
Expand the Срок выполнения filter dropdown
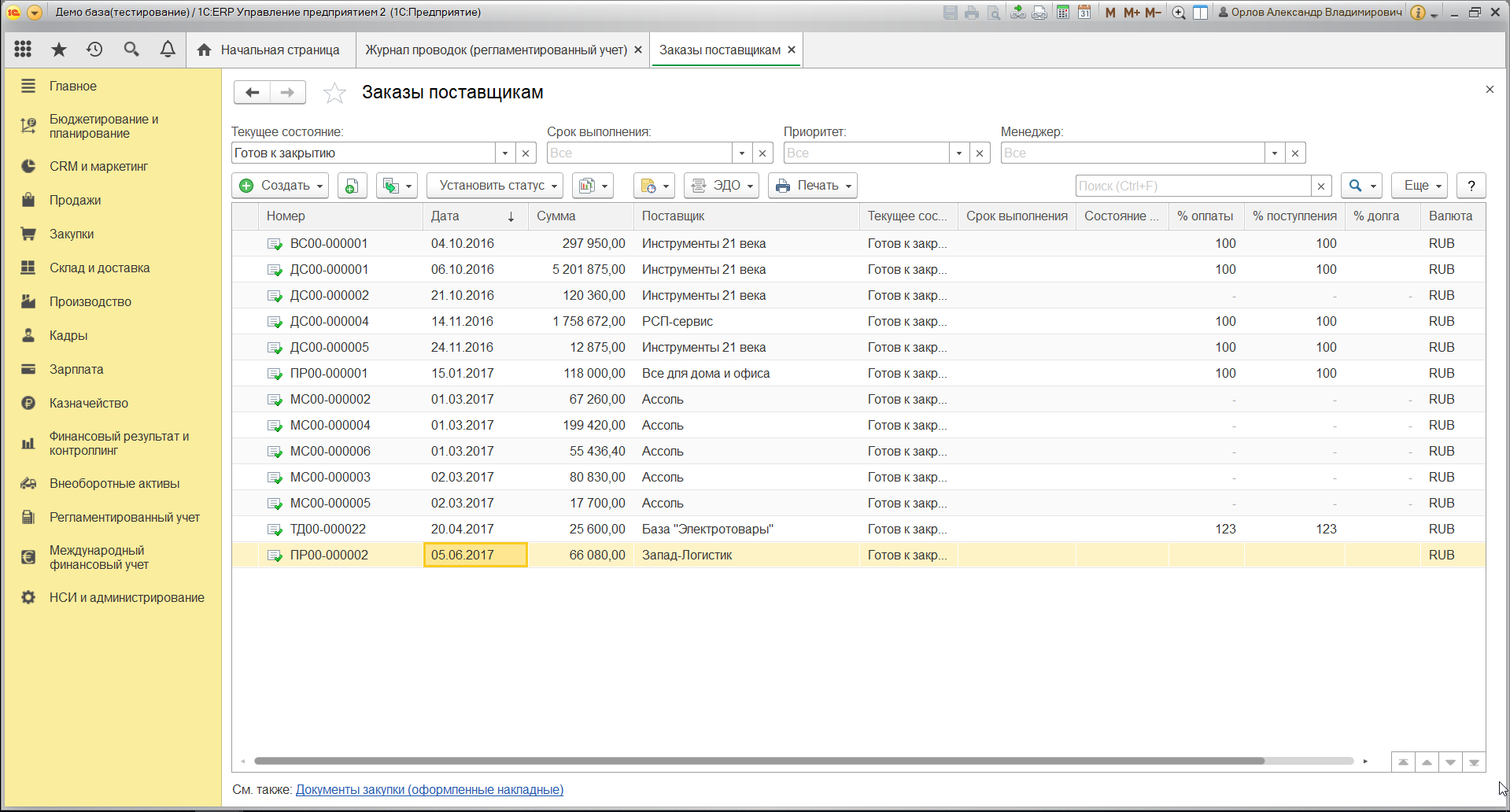coord(742,153)
